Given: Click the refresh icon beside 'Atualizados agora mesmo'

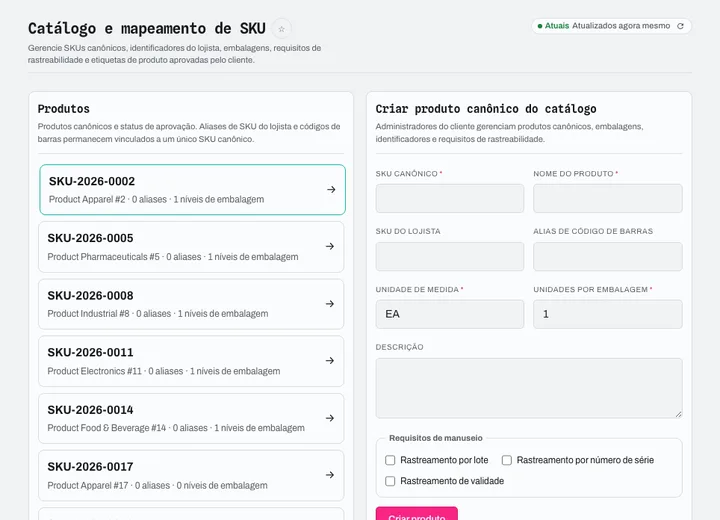Looking at the screenshot, I should pyautogui.click(x=680, y=26).
